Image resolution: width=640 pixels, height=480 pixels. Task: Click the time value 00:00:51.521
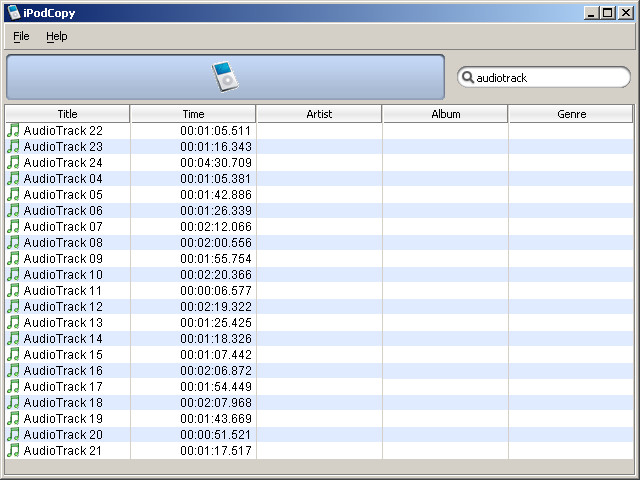coord(216,434)
